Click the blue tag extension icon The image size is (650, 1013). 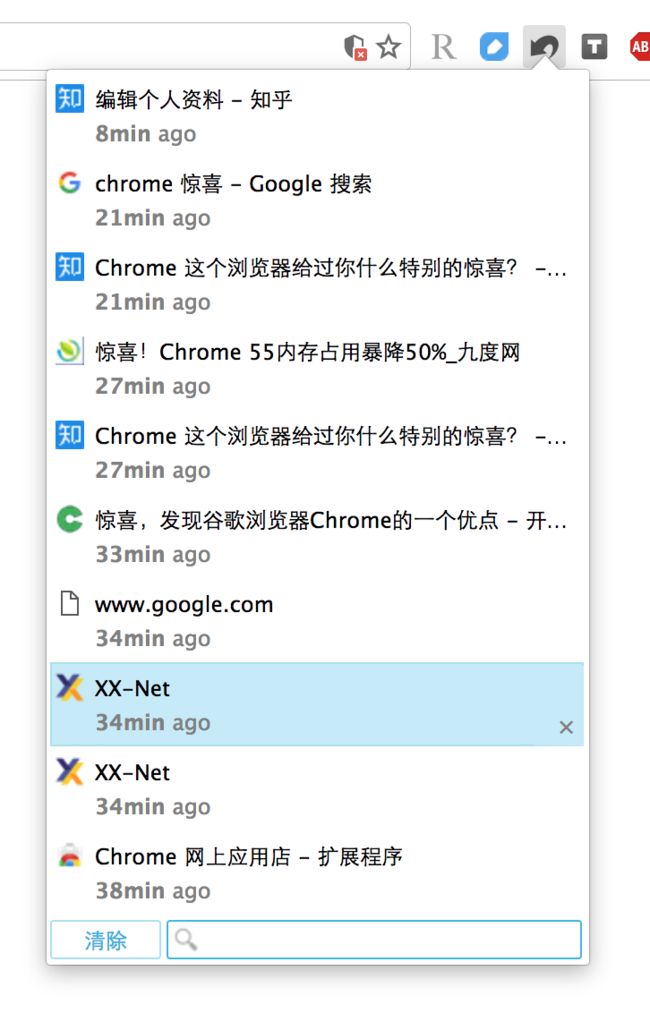pyautogui.click(x=494, y=47)
